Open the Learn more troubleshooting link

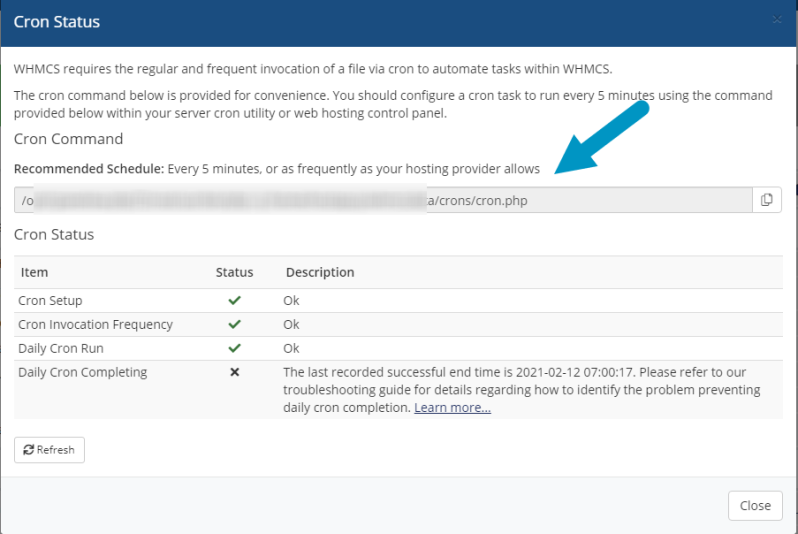tap(452, 407)
